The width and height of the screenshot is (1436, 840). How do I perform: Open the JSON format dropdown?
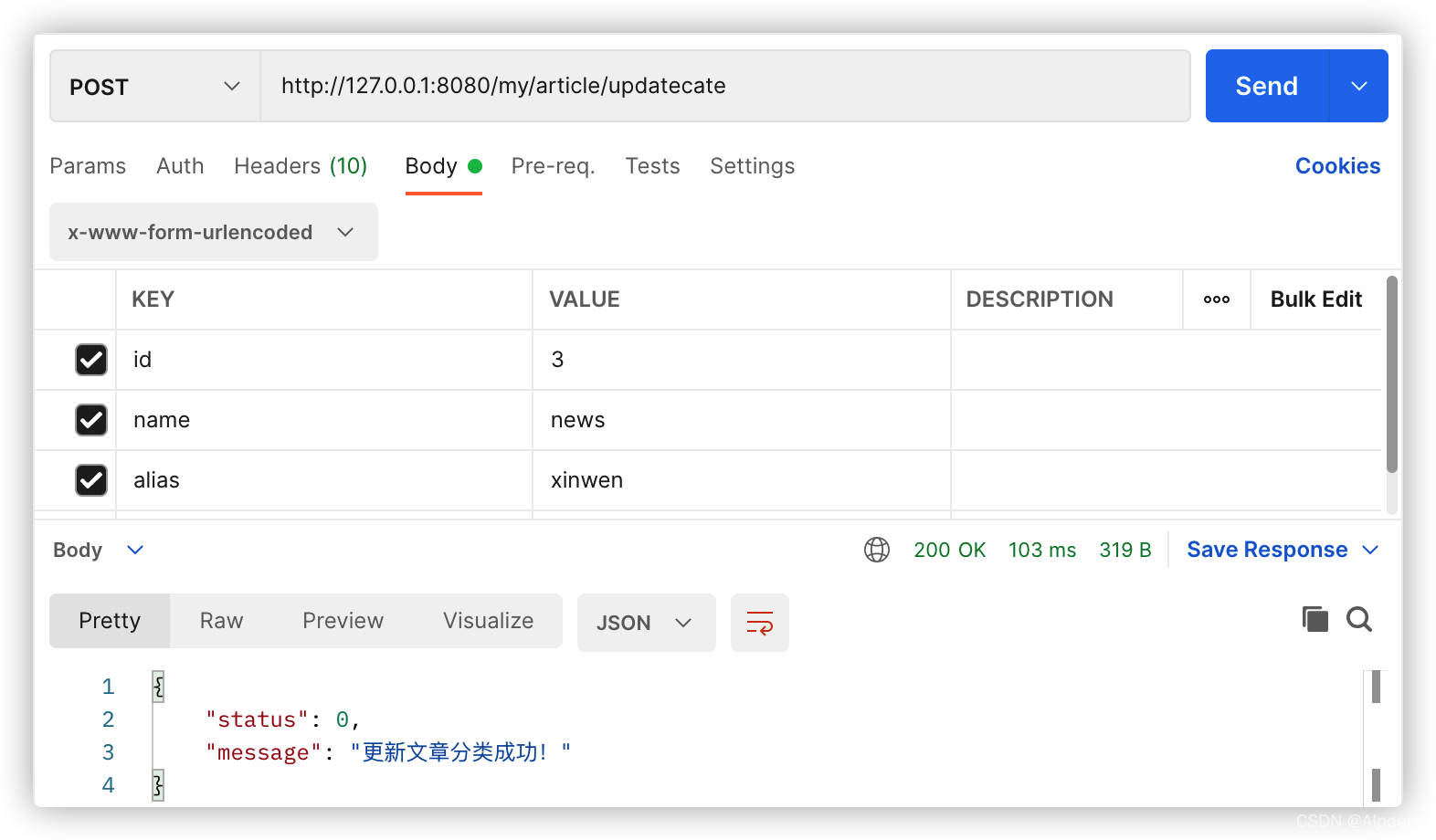[646, 623]
